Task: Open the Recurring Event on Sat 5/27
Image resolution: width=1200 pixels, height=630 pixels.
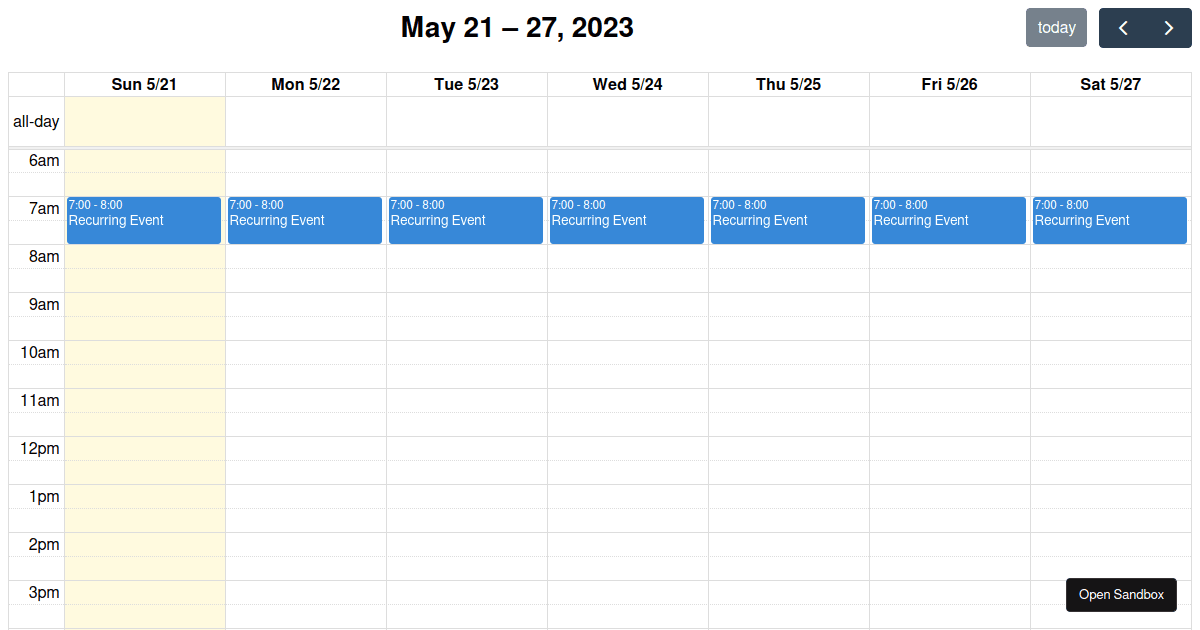Action: click(x=1109, y=220)
